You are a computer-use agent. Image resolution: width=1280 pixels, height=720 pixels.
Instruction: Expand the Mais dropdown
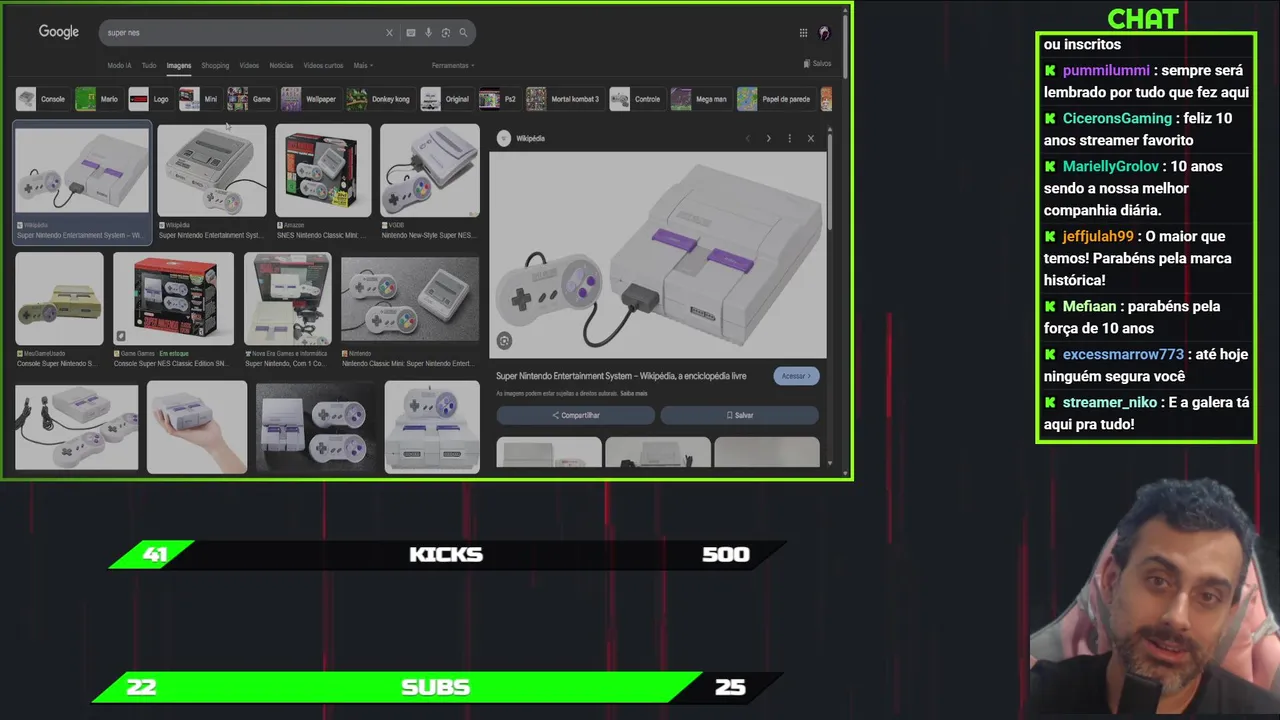[363, 66]
